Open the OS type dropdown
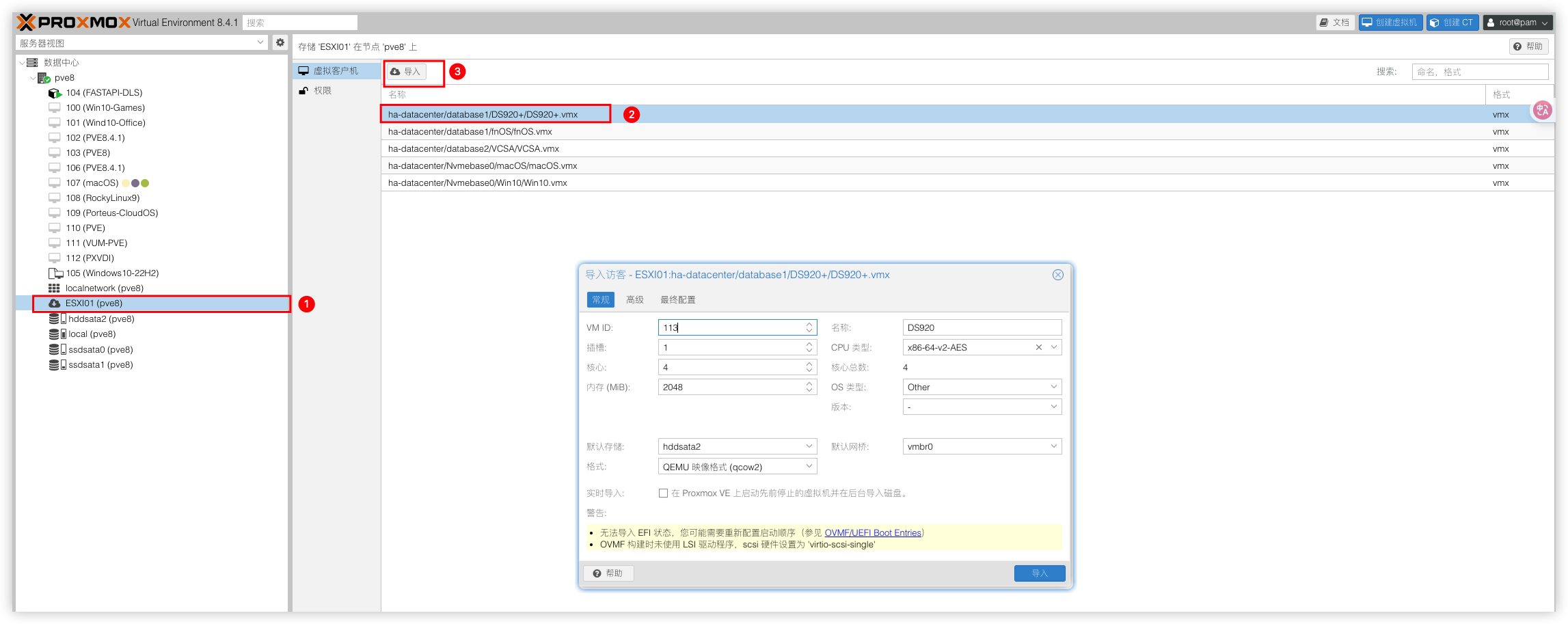This screenshot has height=624, width=1568. pos(1054,387)
